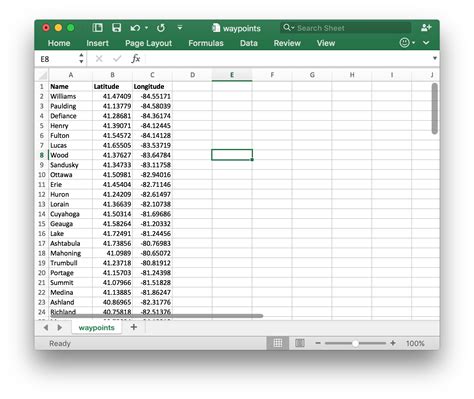Click the waypoints document icon in the title
The height and width of the screenshot is (399, 474).
click(216, 28)
